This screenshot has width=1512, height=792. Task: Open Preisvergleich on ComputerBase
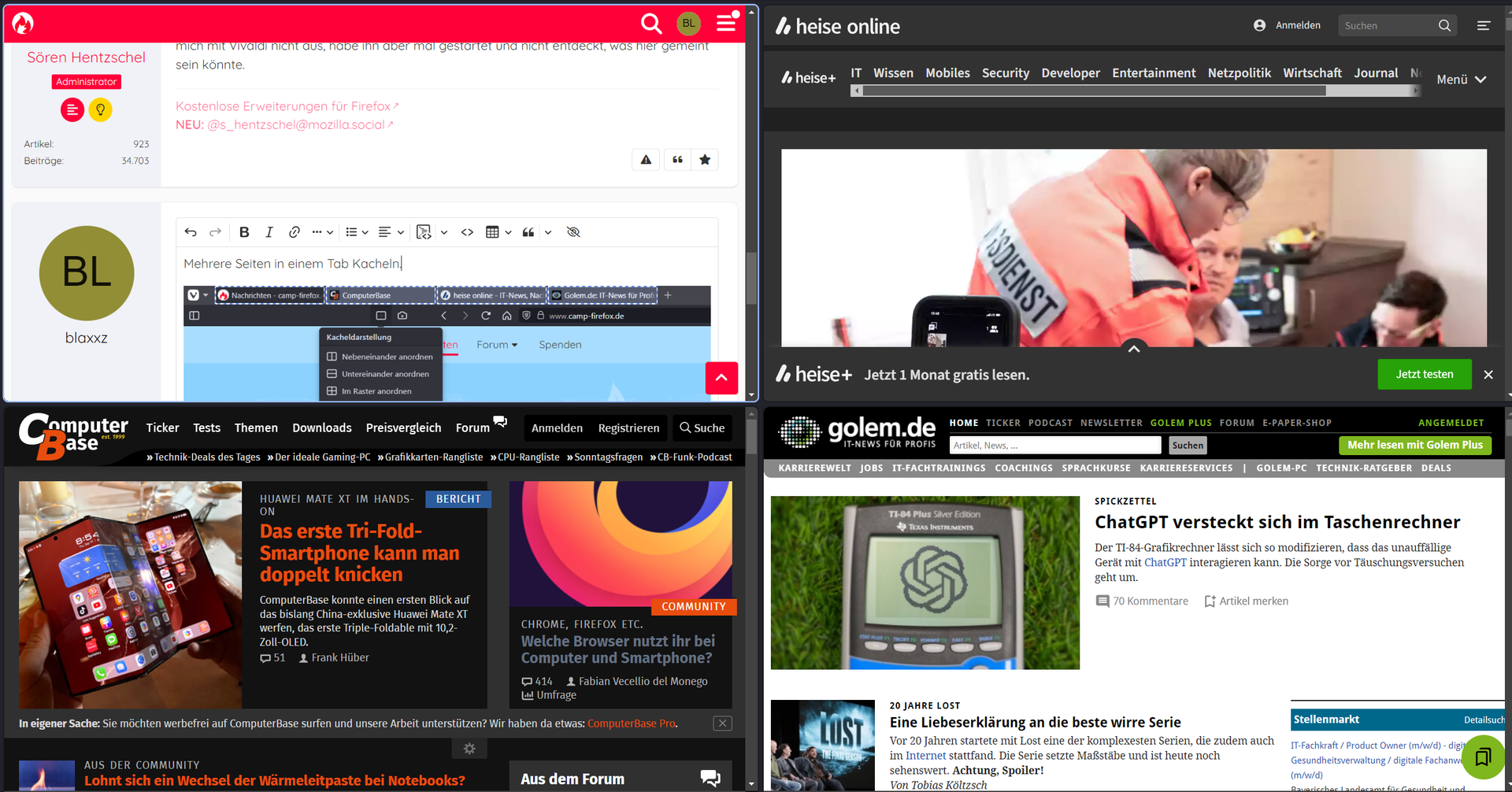click(x=404, y=428)
